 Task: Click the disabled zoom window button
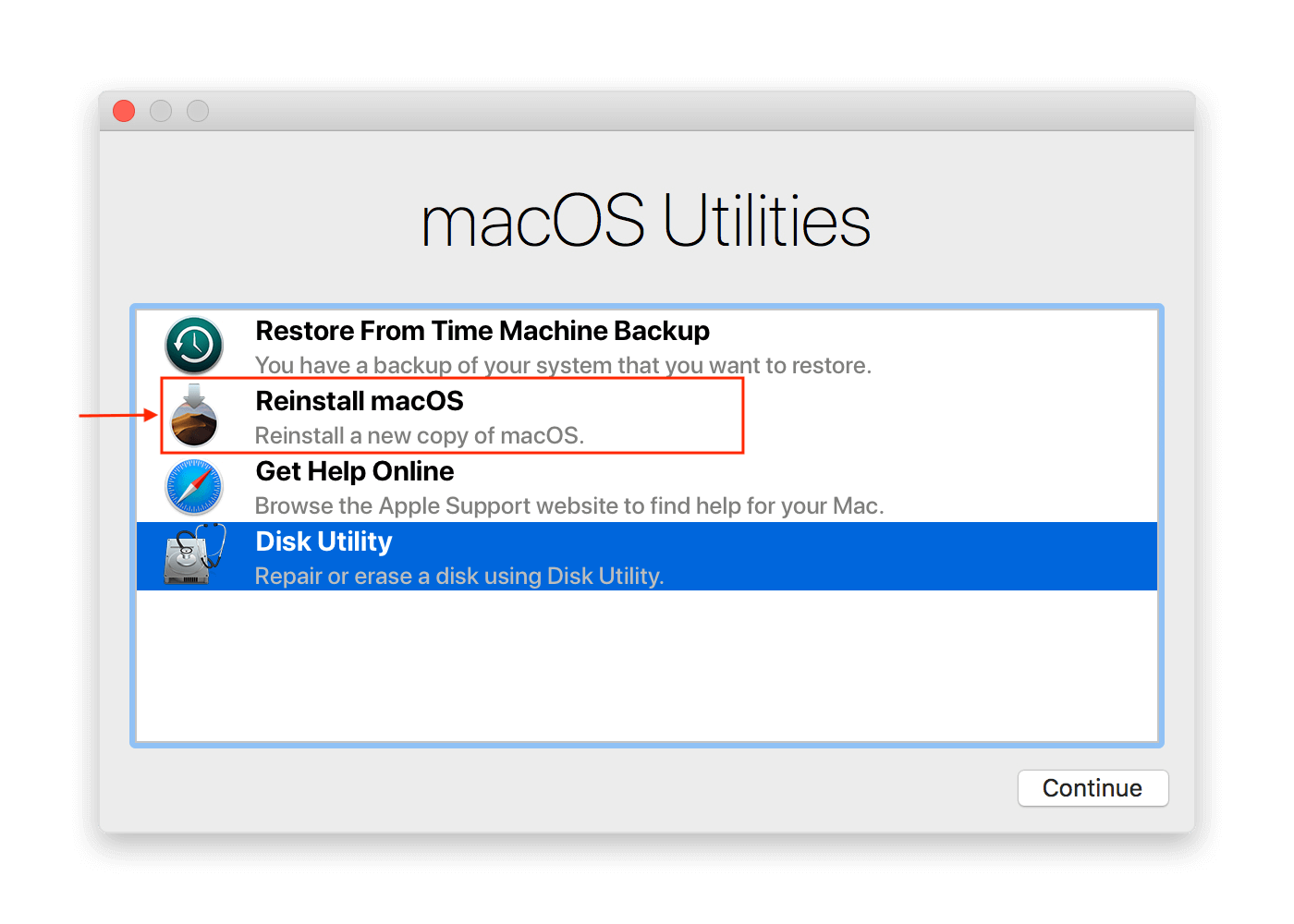pyautogui.click(x=198, y=111)
